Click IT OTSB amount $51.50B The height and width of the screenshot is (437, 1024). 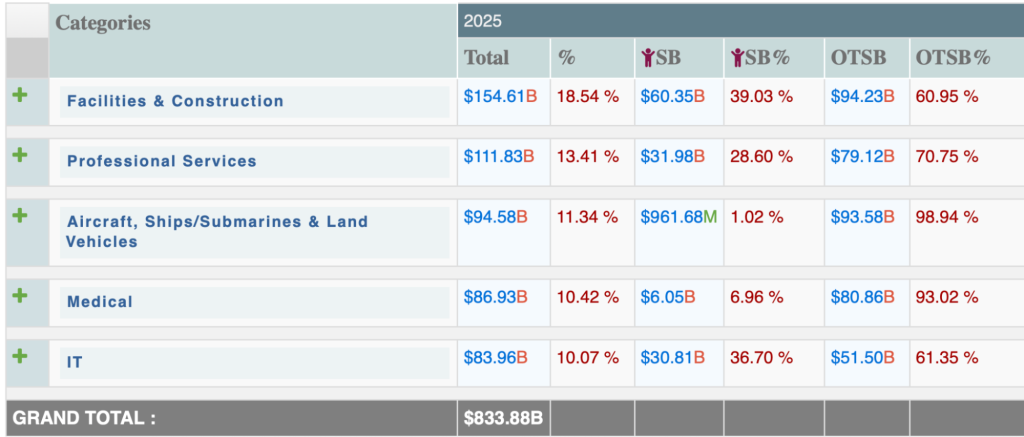pyautogui.click(x=865, y=357)
